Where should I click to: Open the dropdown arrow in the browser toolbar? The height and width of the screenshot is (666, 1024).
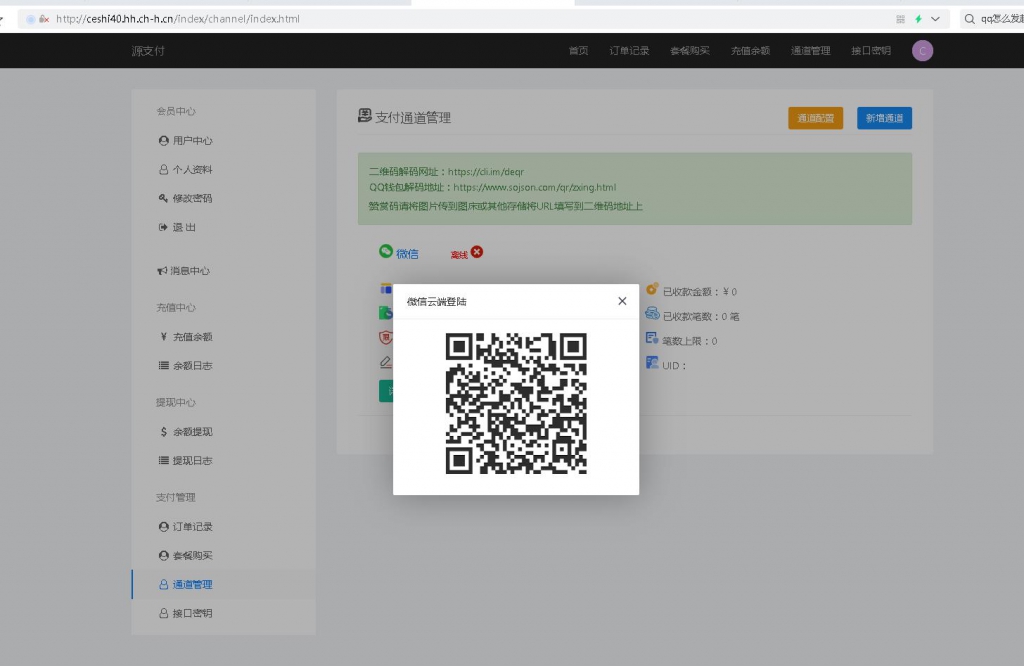934,17
